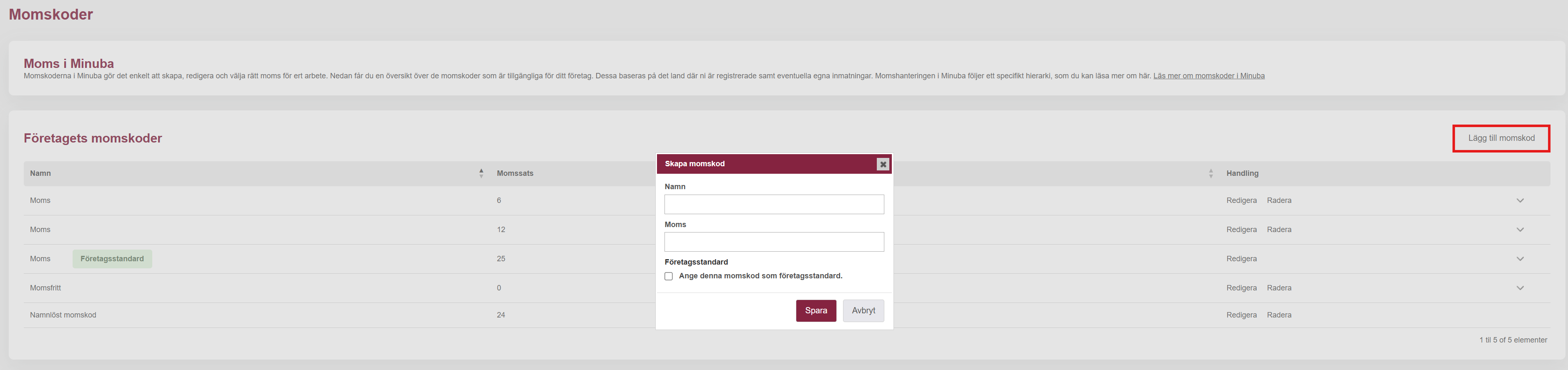The width and height of the screenshot is (1568, 370).
Task: Click Lägg till momskod button
Action: point(1501,138)
